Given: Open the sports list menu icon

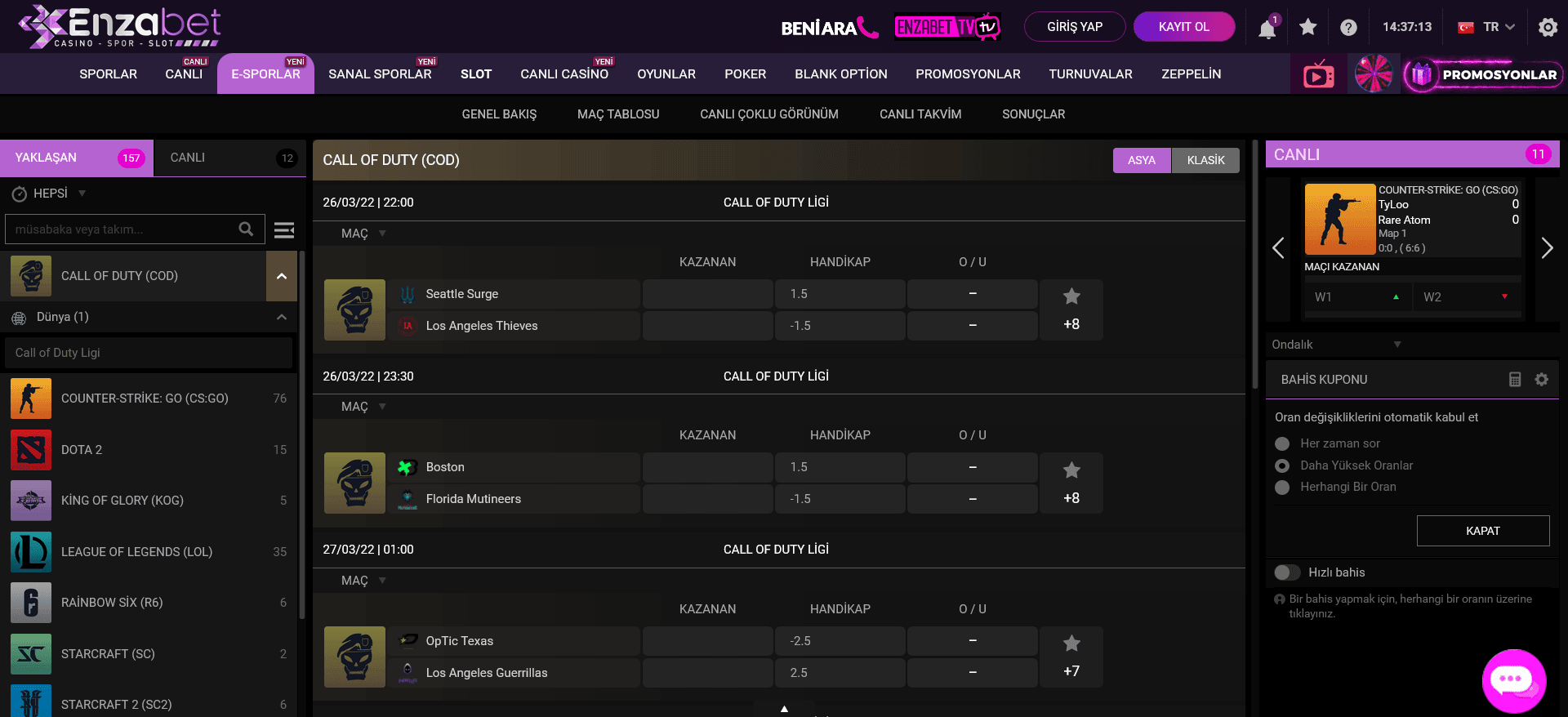Looking at the screenshot, I should pos(284,229).
